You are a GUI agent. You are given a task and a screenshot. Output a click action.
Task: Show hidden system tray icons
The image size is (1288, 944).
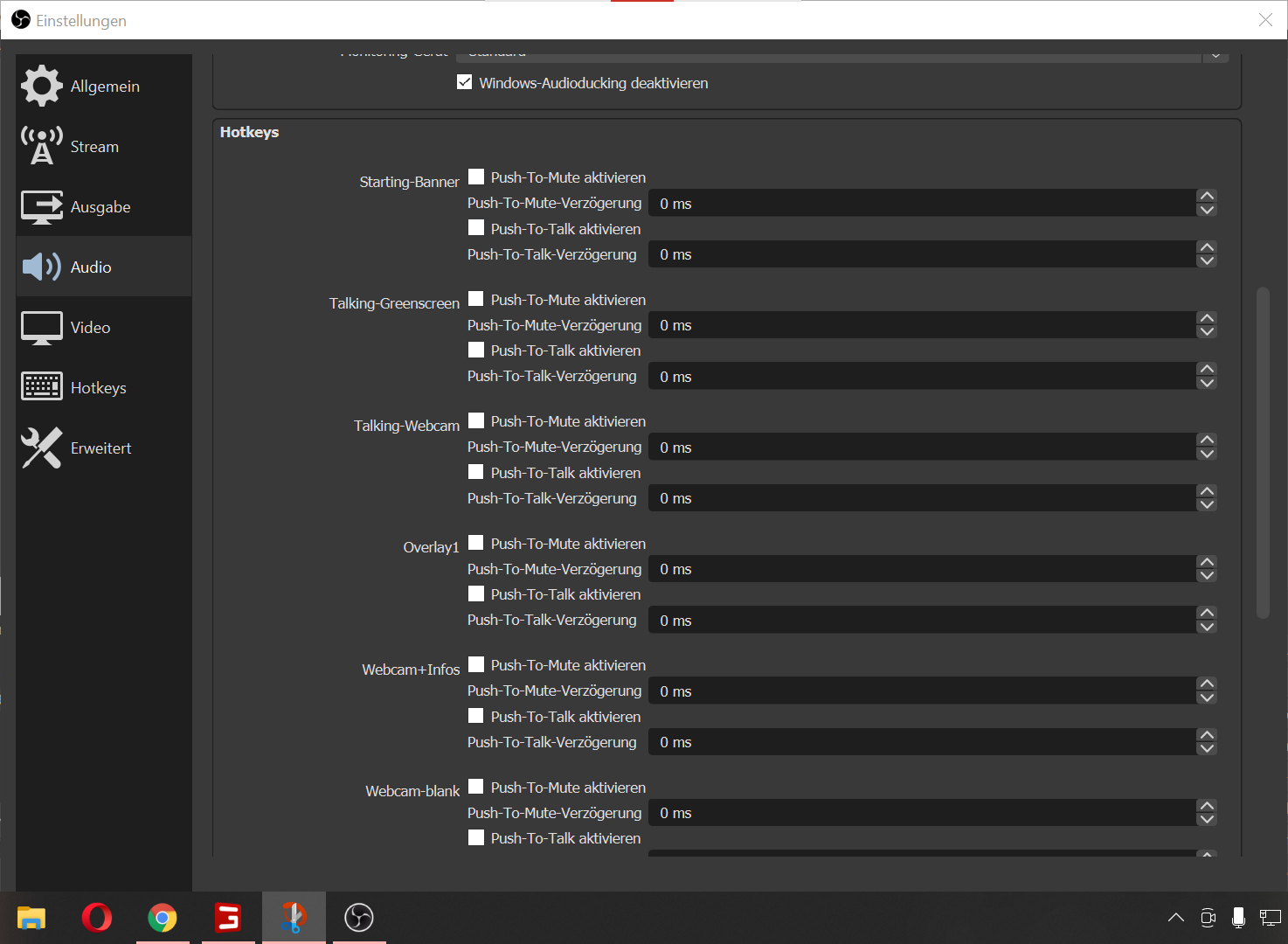(x=1175, y=918)
